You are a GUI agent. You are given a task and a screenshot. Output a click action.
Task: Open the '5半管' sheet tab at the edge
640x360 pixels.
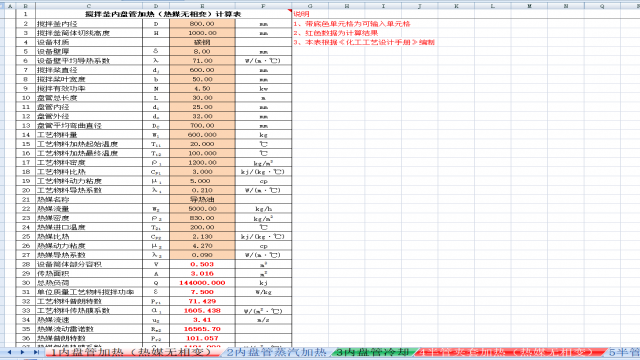(624, 352)
